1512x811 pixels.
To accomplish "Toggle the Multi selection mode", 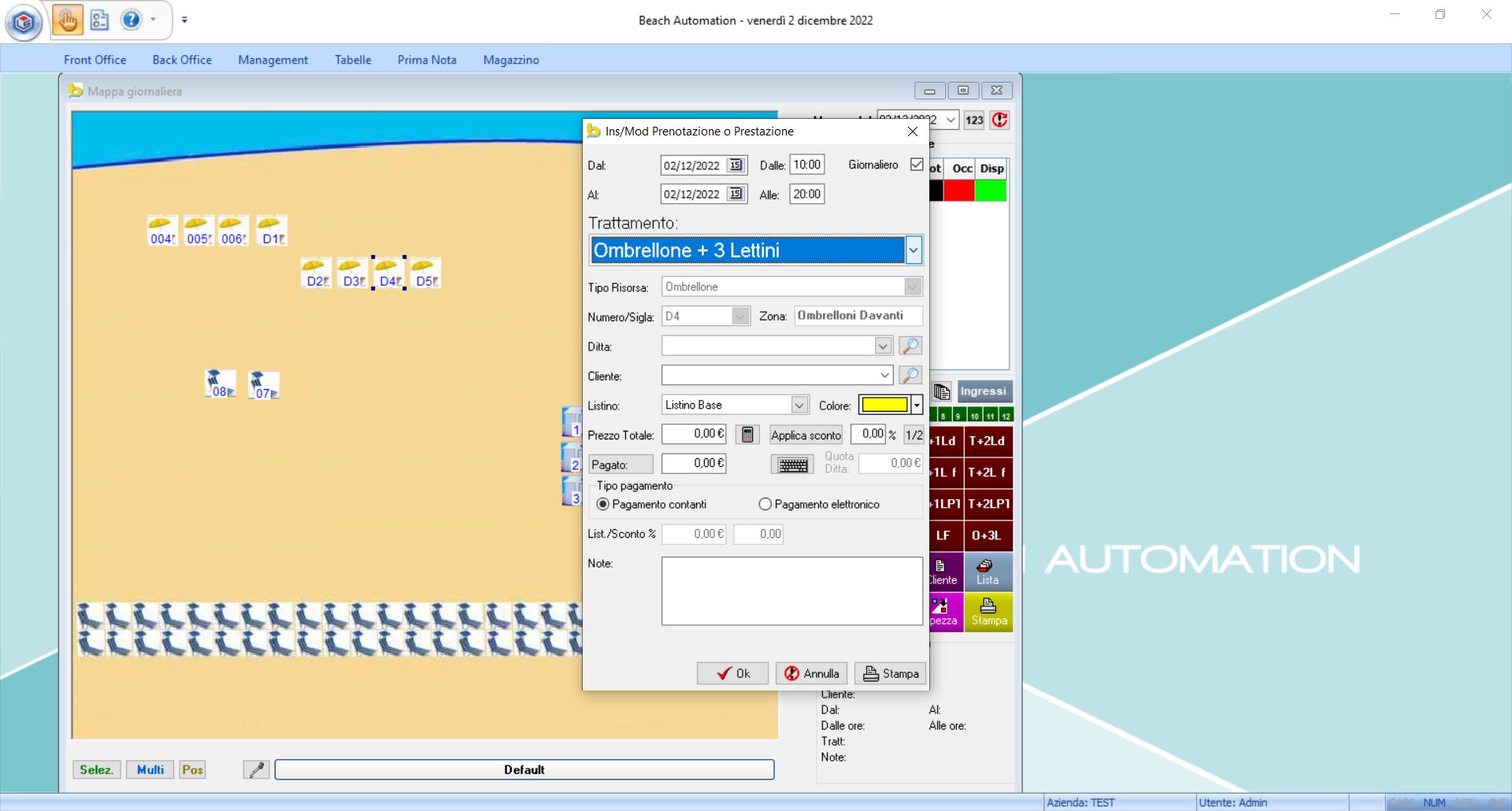I will click(150, 770).
